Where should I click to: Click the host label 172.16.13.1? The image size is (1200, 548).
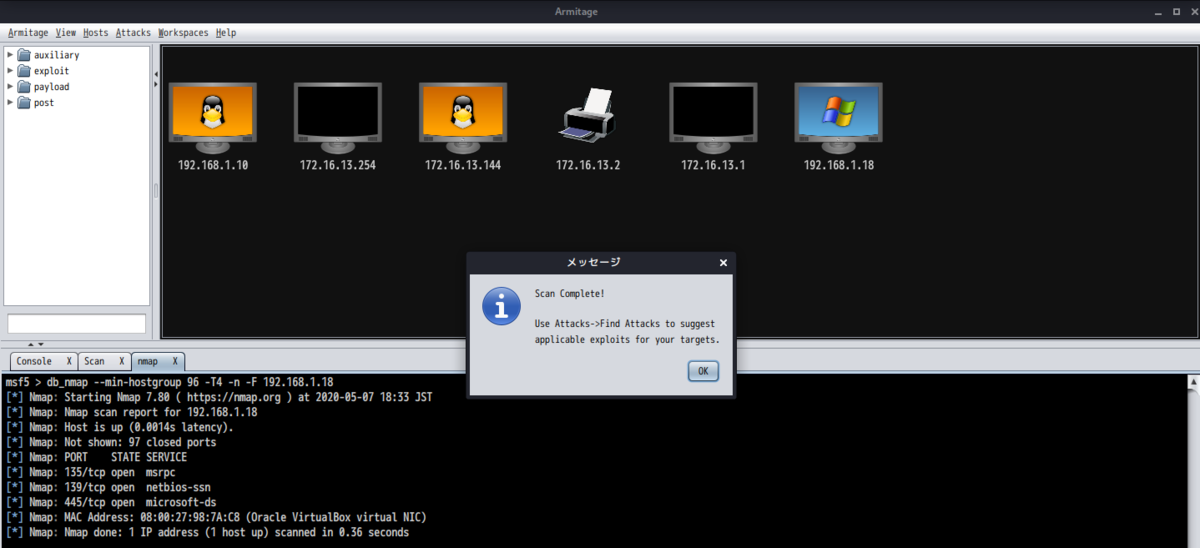pos(713,165)
